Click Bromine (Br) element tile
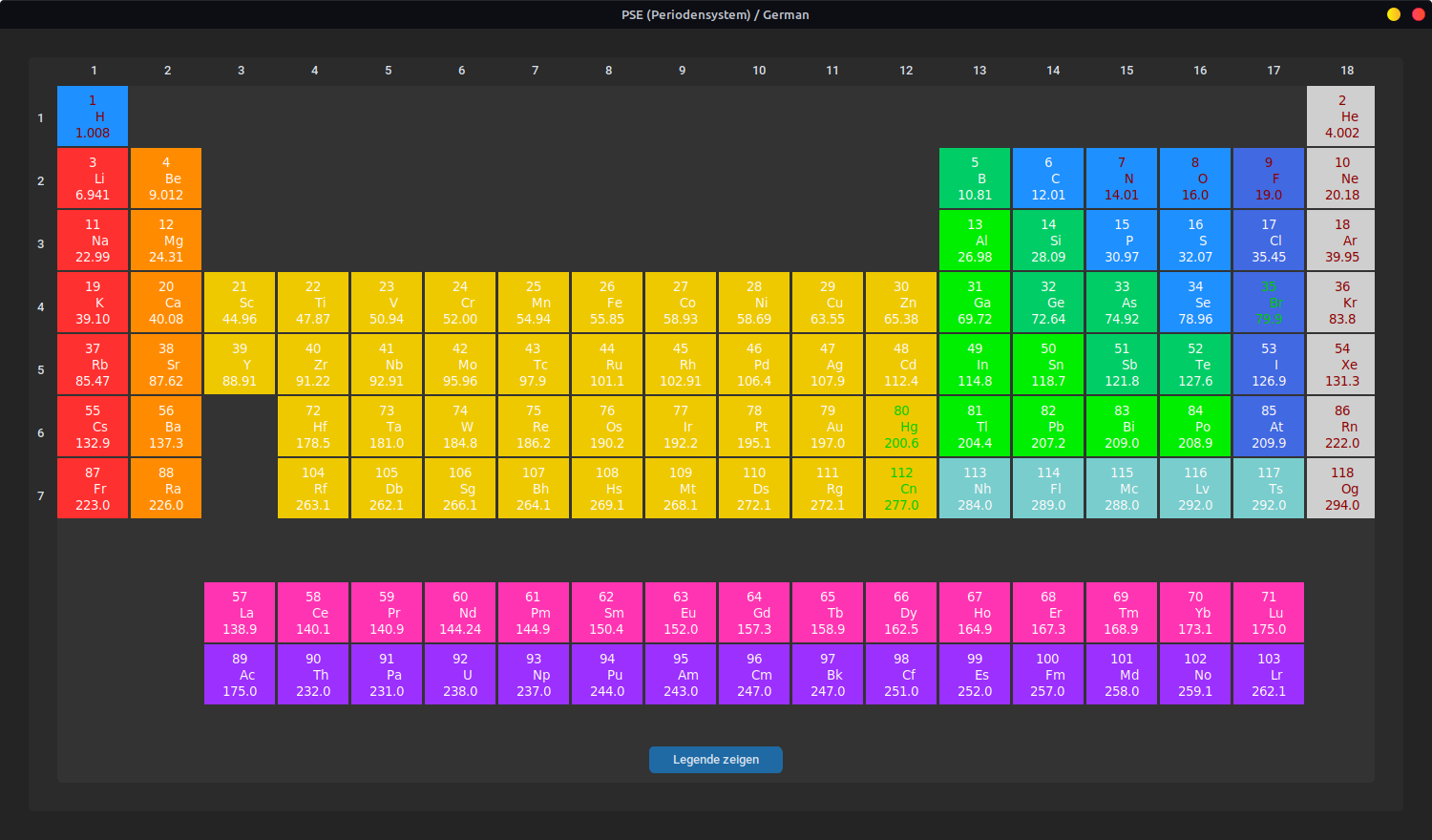 click(x=1269, y=303)
